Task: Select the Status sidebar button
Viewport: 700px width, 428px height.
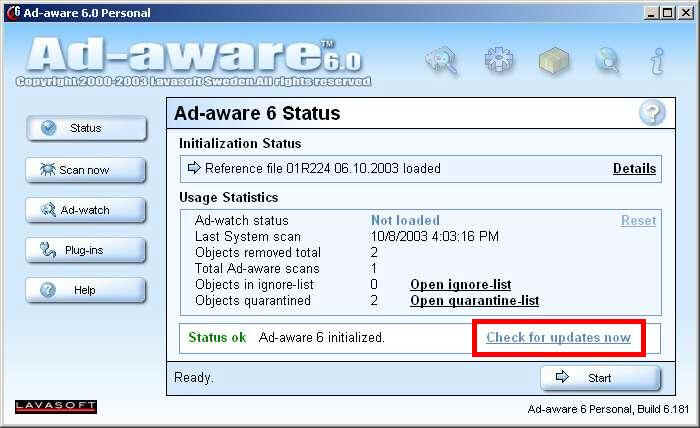Action: point(87,128)
